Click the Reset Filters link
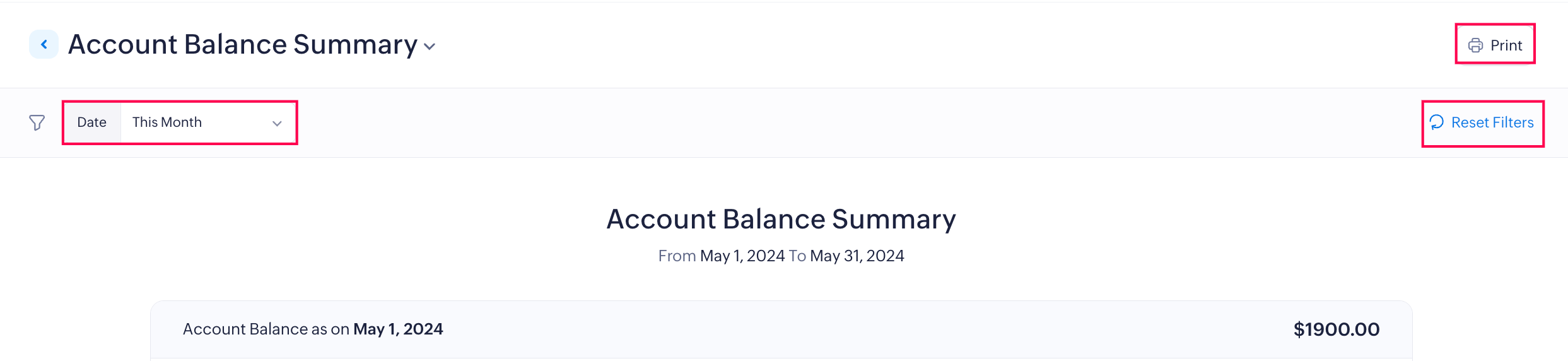Image resolution: width=1568 pixels, height=361 pixels. [x=1492, y=122]
